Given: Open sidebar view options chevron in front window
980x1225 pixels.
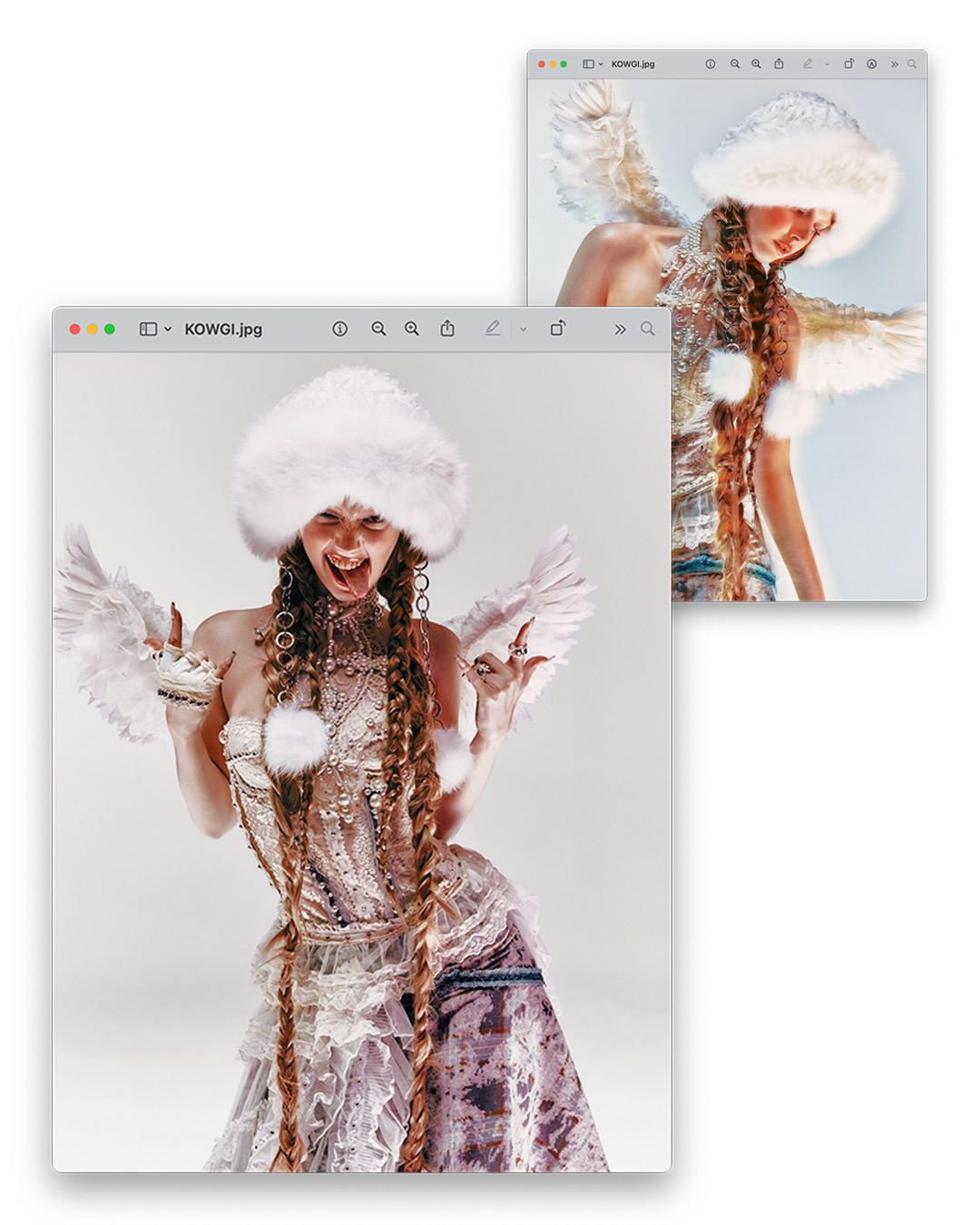Looking at the screenshot, I should (168, 329).
